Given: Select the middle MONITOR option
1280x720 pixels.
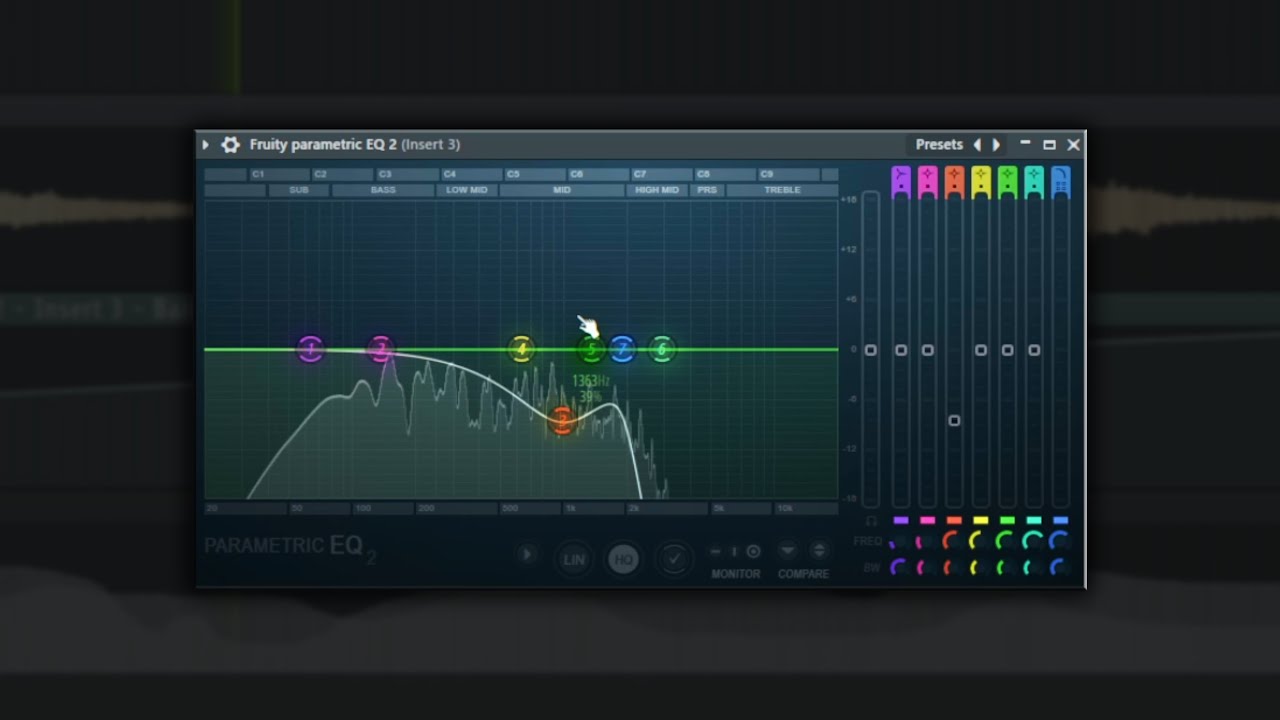Looking at the screenshot, I should click(733, 552).
